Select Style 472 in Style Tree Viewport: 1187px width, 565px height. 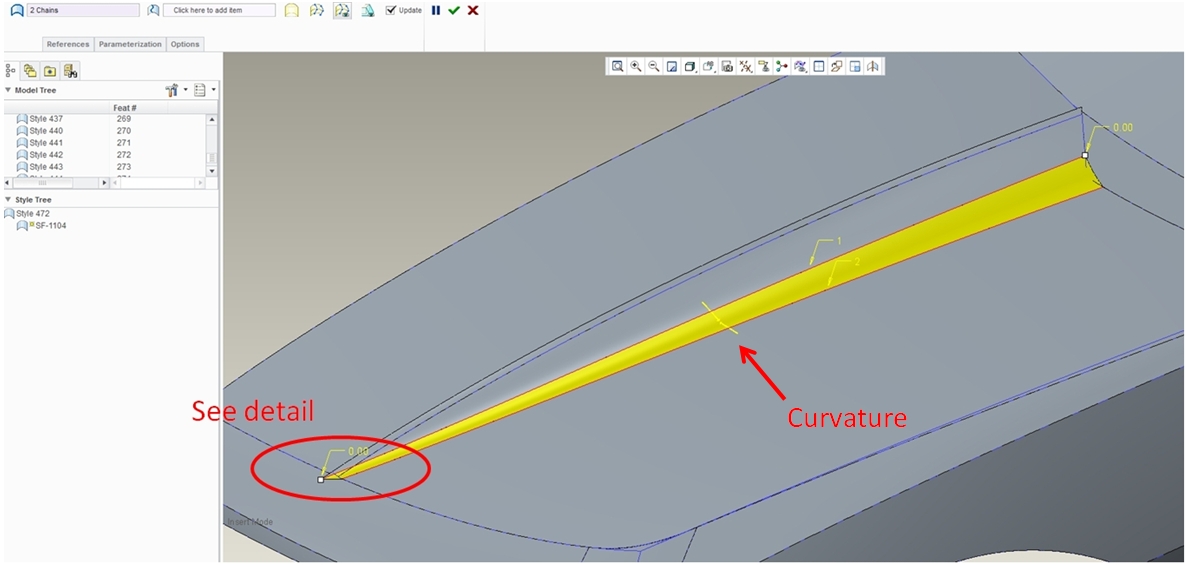tap(28, 214)
